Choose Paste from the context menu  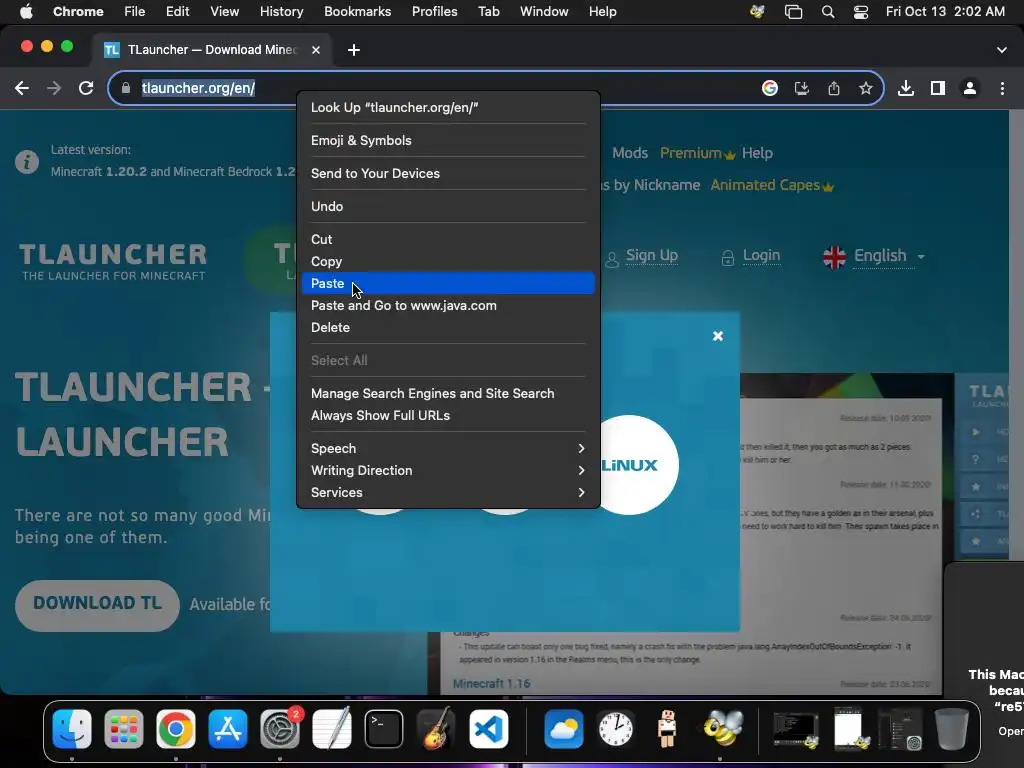(x=448, y=283)
